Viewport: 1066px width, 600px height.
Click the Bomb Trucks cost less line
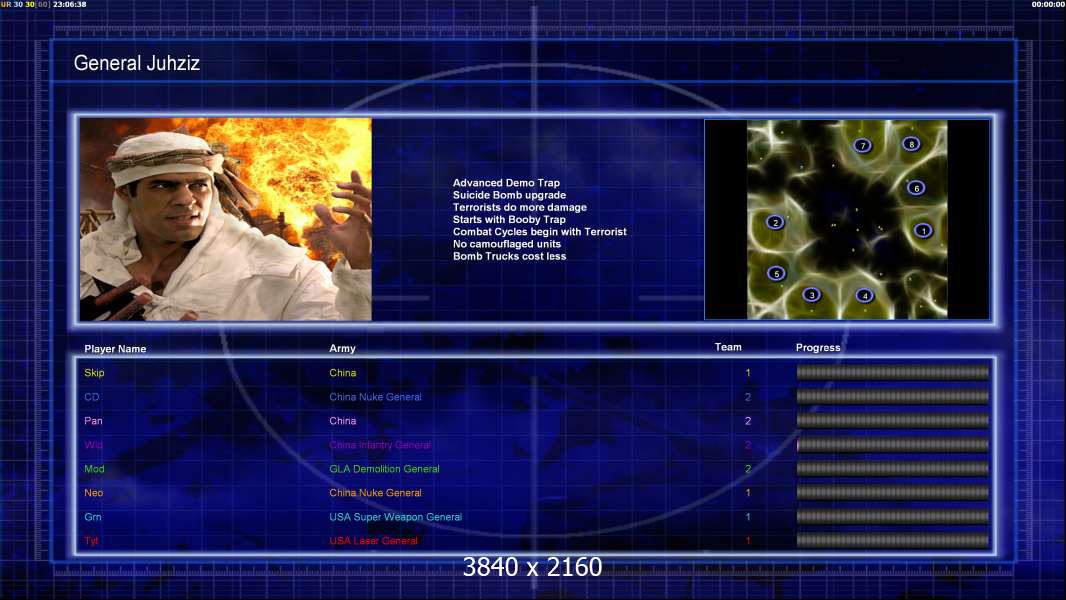tap(509, 256)
